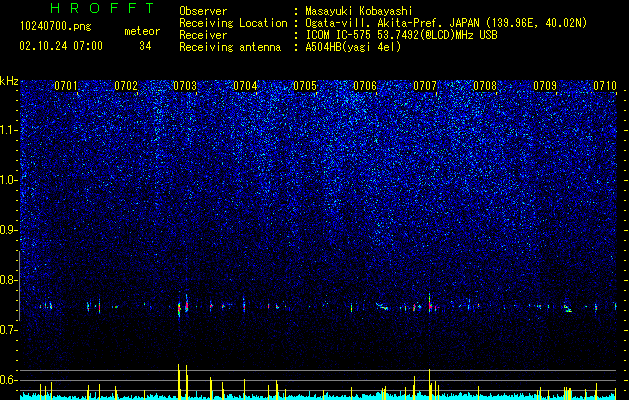Image resolution: width=629 pixels, height=400 pixels.
Task: Click time marker 0703
Action: pyautogui.click(x=185, y=86)
